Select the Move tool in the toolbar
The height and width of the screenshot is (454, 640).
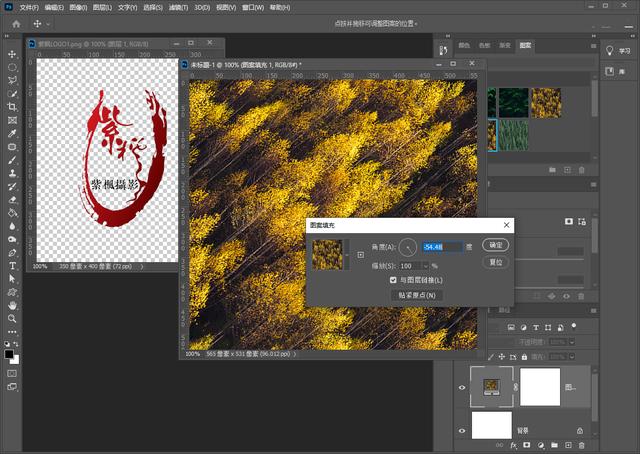point(12,54)
